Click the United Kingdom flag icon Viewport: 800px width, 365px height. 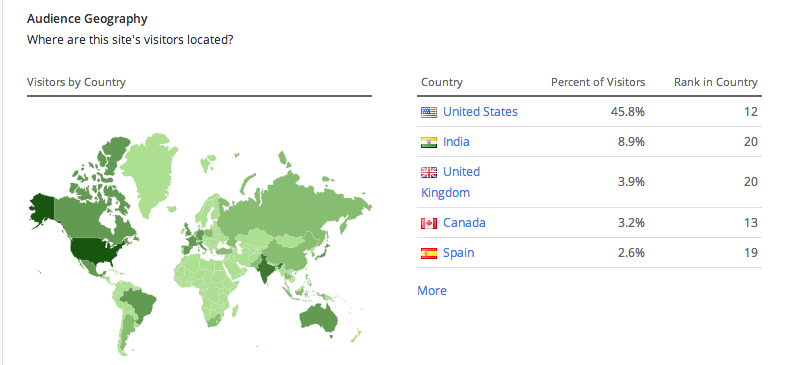point(429,173)
